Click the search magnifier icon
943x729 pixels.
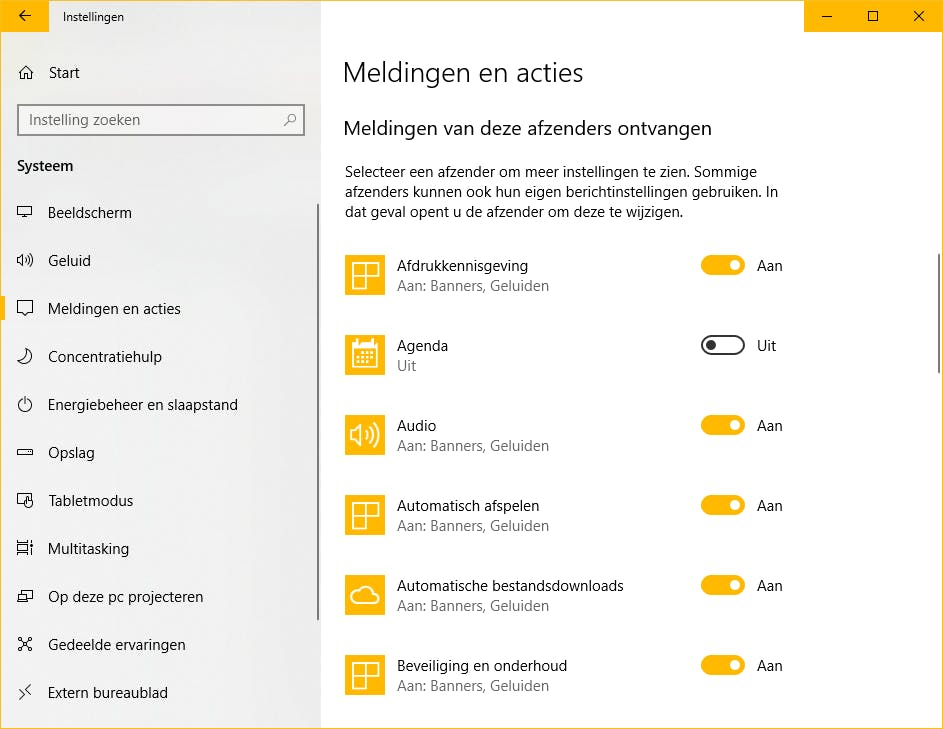pos(290,120)
